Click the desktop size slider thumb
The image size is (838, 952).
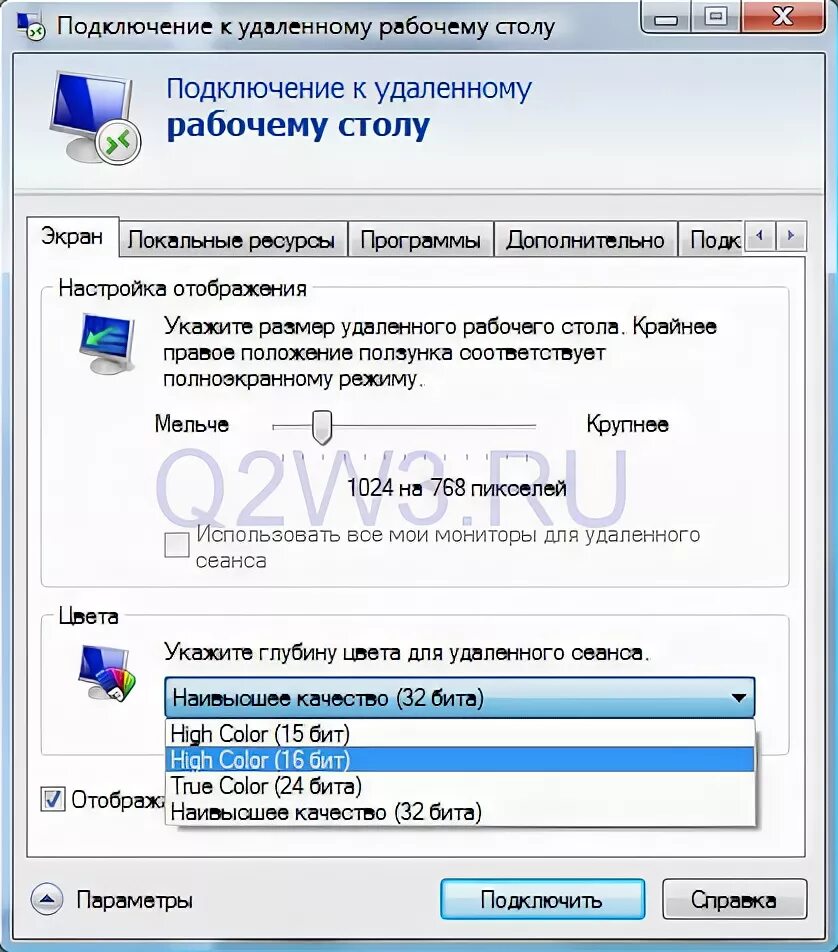(x=321, y=427)
